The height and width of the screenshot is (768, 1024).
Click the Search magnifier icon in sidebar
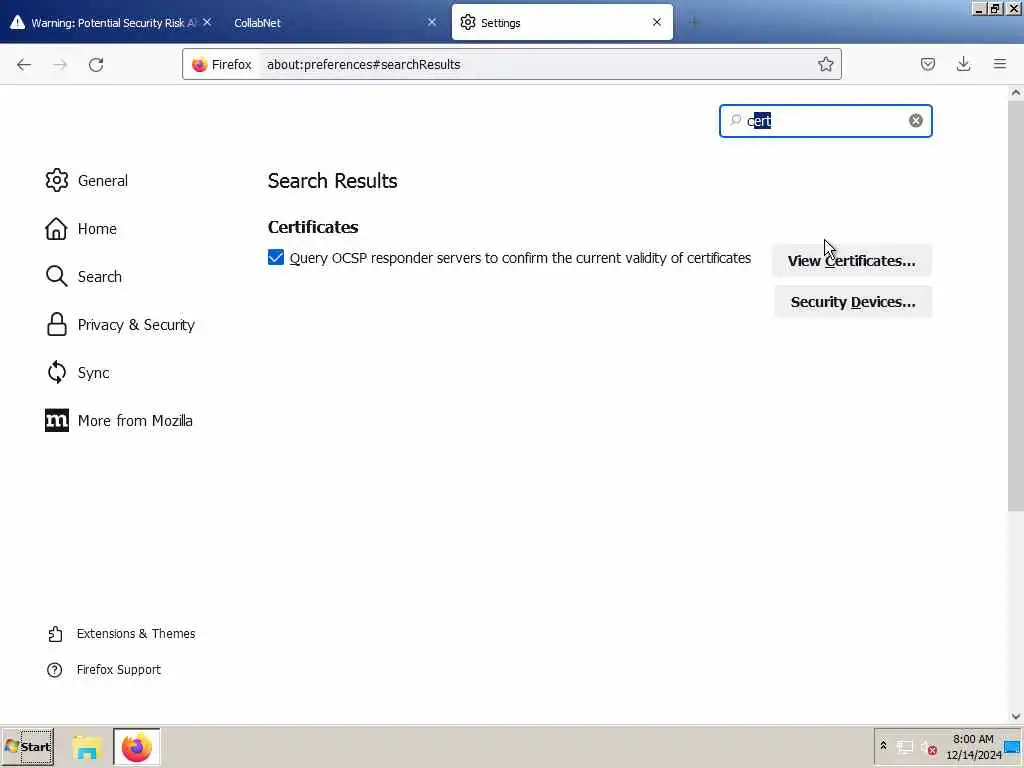pyautogui.click(x=57, y=276)
